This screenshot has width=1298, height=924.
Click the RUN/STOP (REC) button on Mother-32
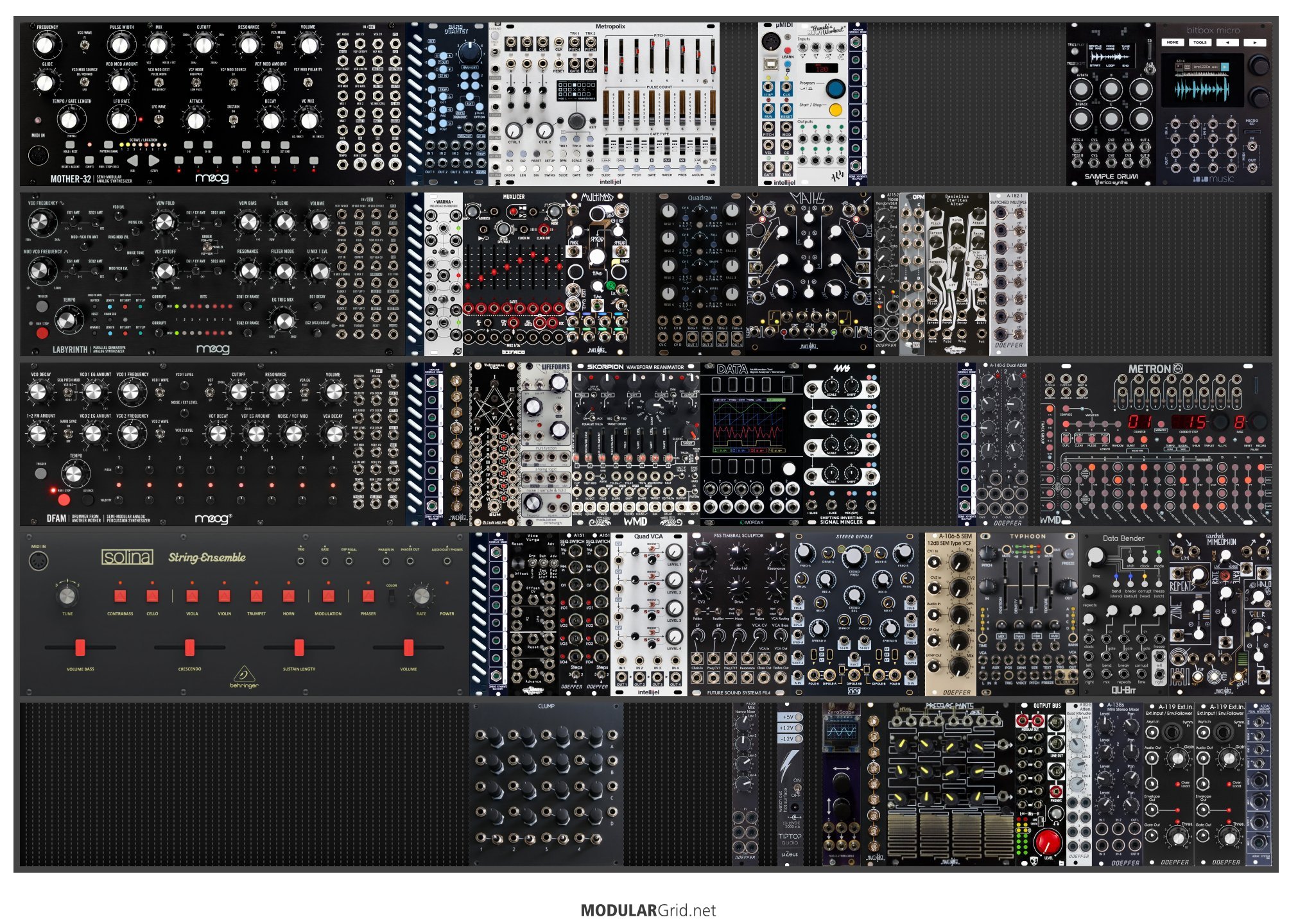click(x=108, y=160)
